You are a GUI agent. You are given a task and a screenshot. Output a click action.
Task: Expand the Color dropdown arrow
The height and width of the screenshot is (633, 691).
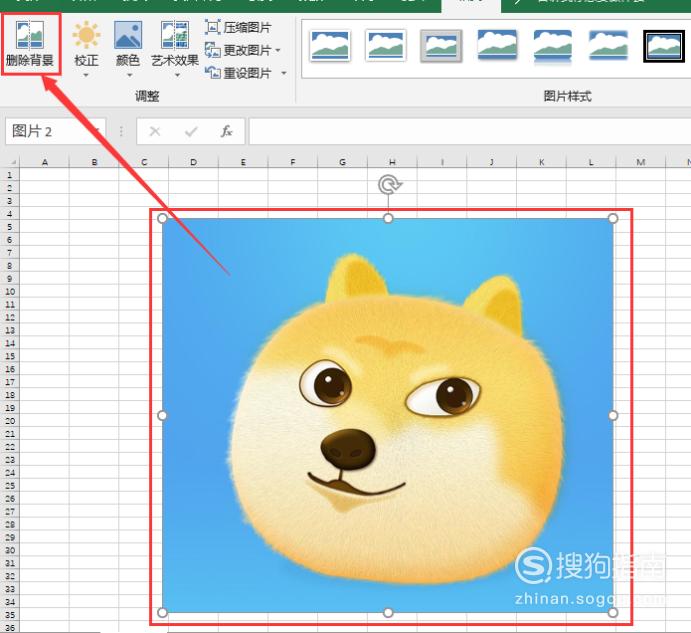[x=130, y=76]
